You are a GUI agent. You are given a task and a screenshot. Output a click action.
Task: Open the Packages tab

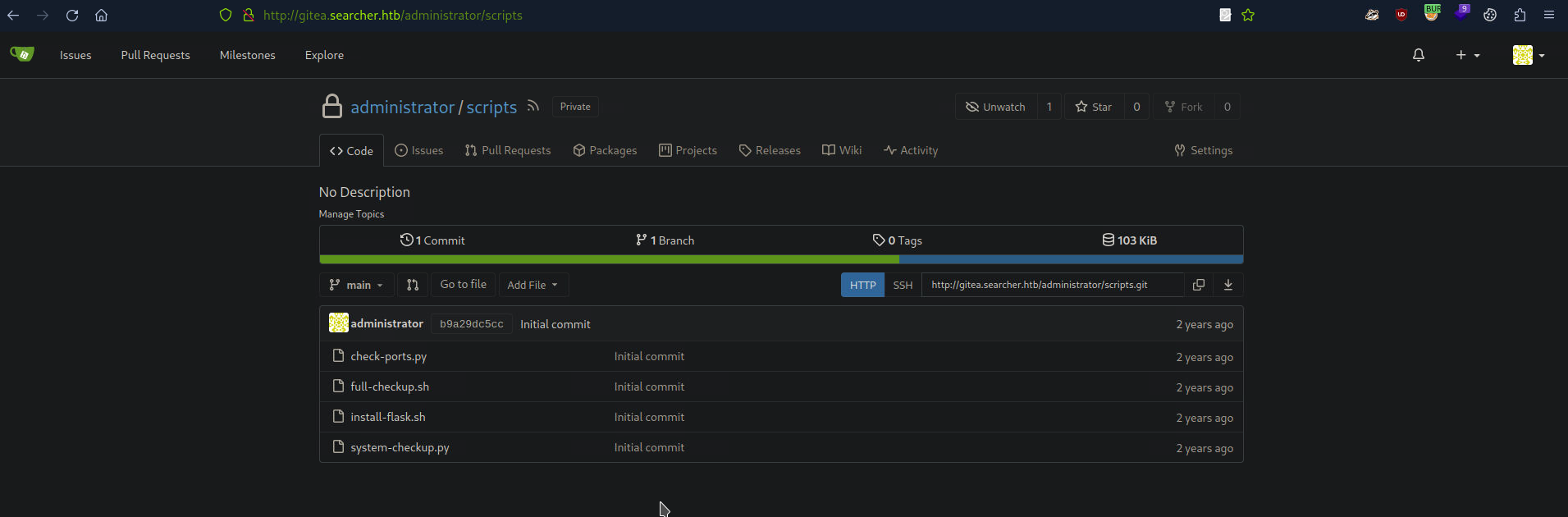click(x=605, y=150)
